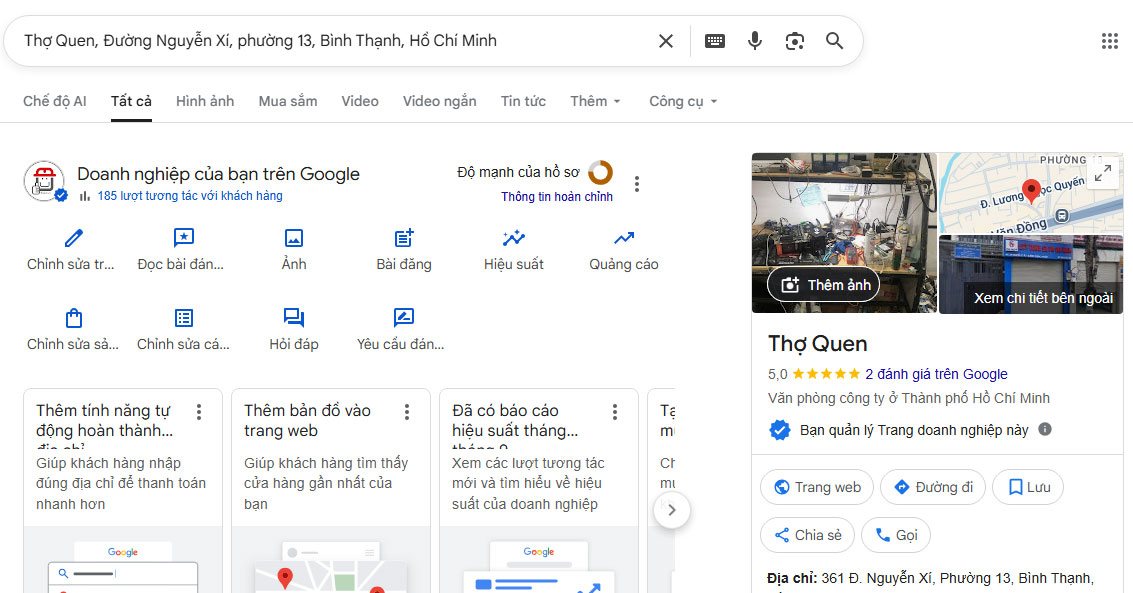Open the "Ảnh" photos icon
1133x593 pixels.
point(293,239)
